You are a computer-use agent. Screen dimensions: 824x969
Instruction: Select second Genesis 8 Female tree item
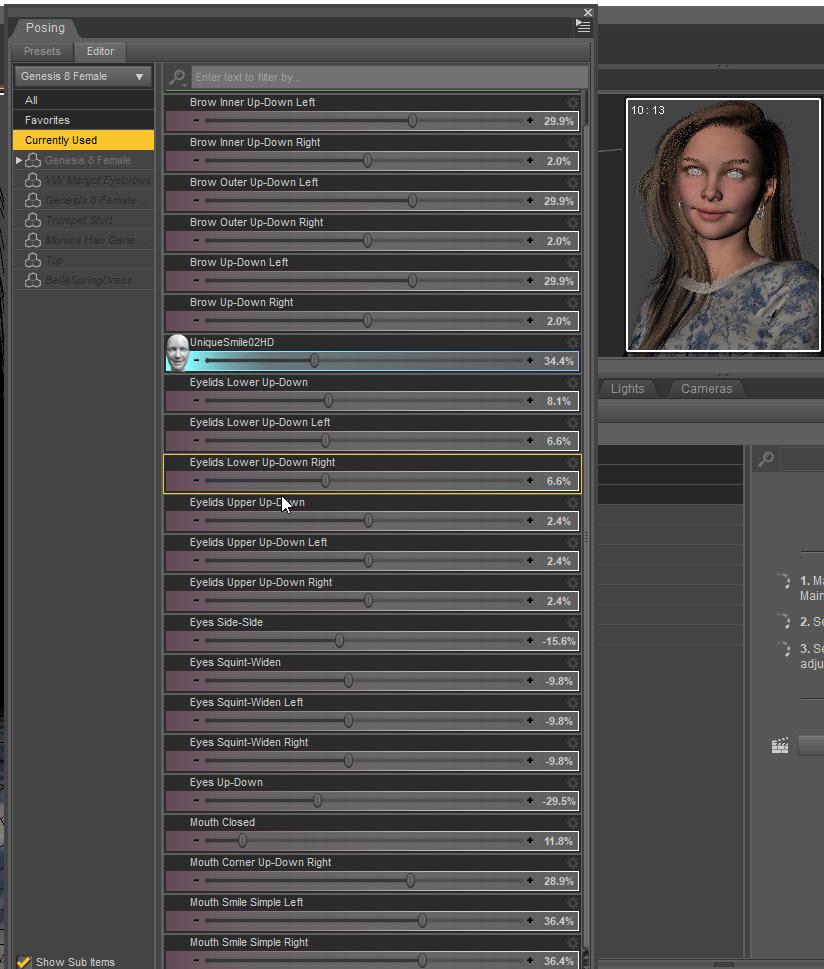(x=83, y=200)
